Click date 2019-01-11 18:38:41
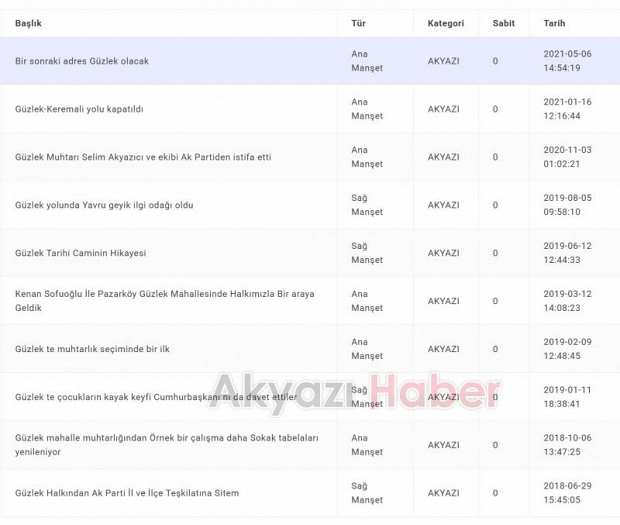Image resolution: width=620 pixels, height=525 pixels. tap(567, 397)
